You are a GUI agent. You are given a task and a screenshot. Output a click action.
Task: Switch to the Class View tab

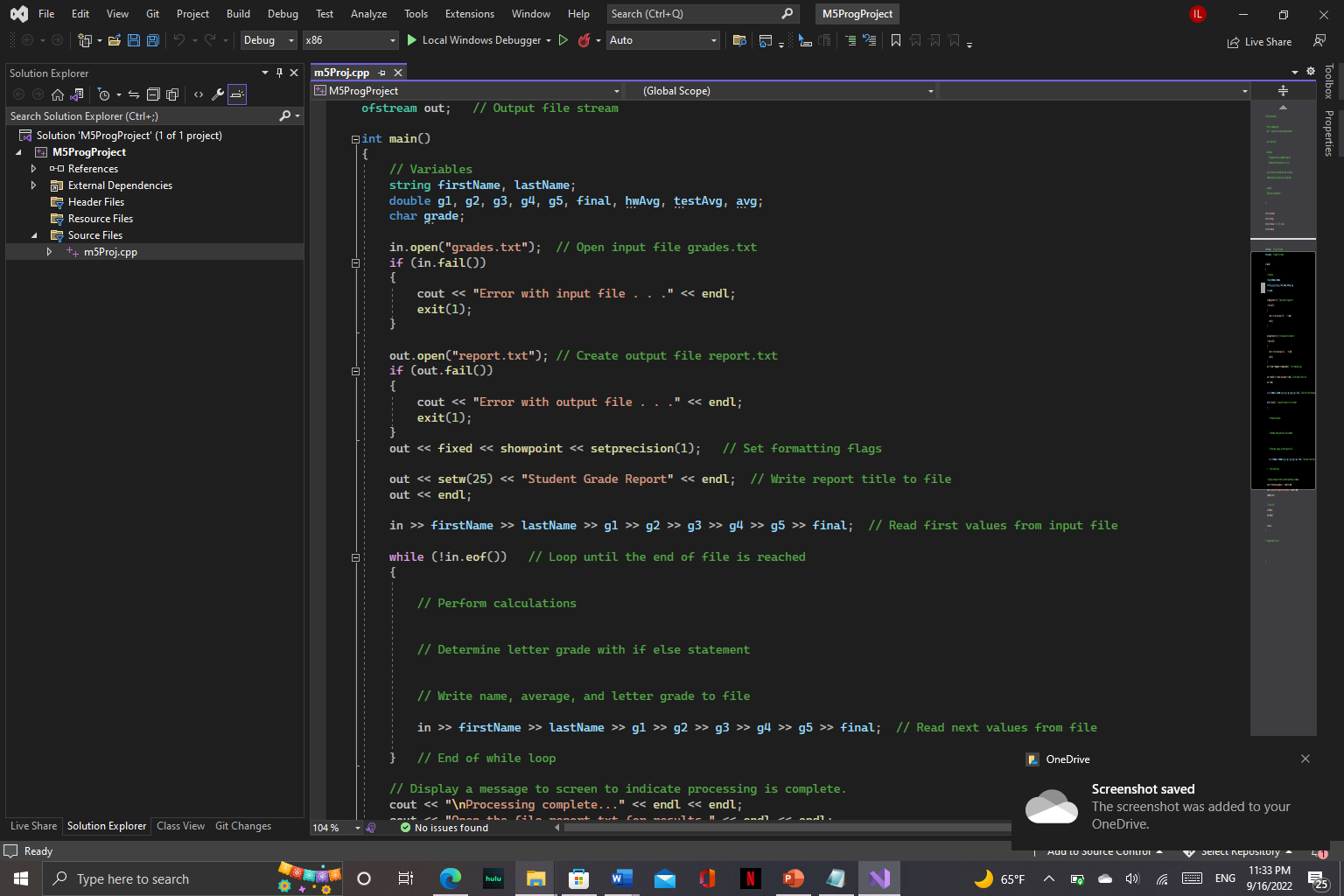click(180, 826)
